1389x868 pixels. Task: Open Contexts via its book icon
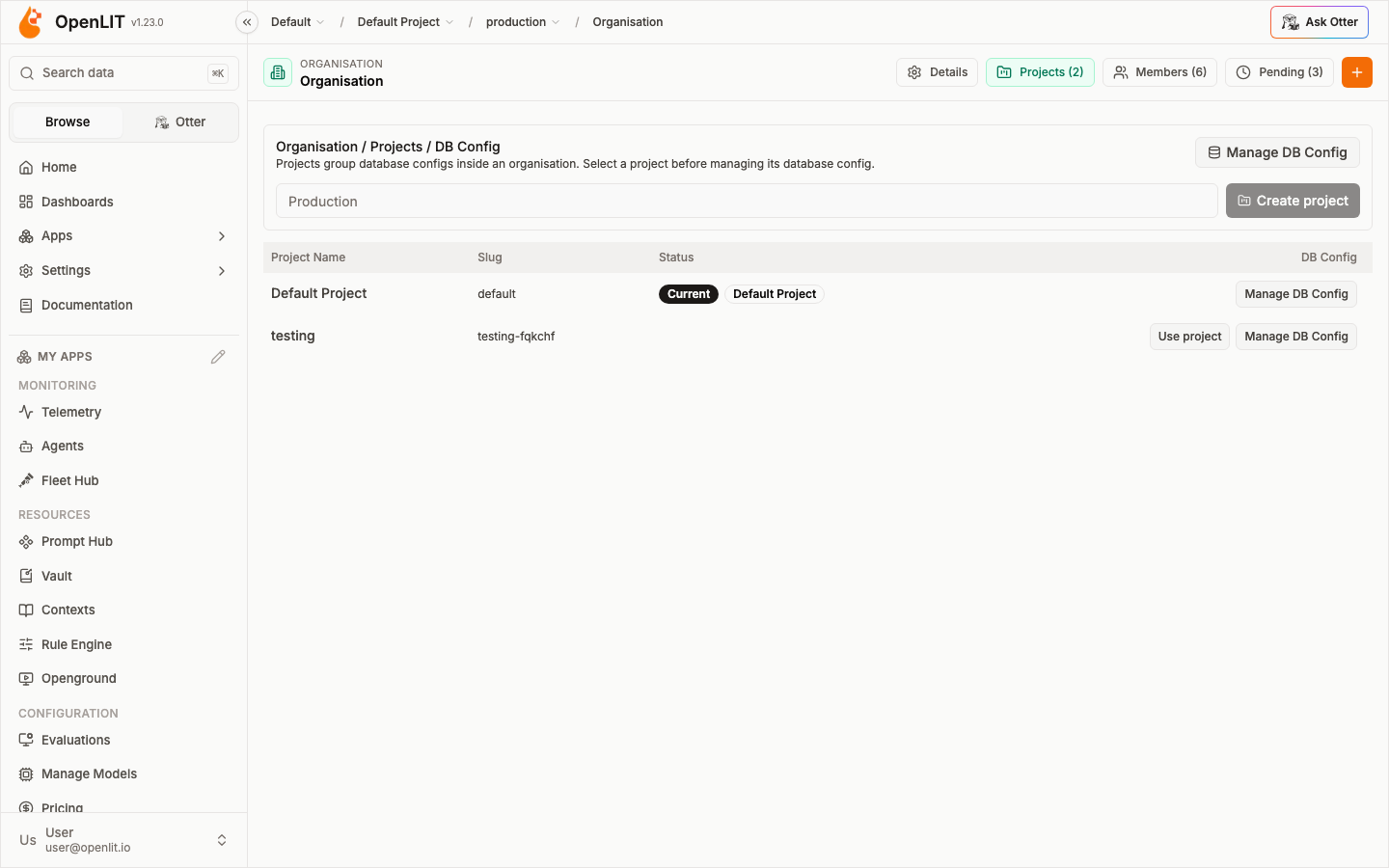(x=26, y=610)
